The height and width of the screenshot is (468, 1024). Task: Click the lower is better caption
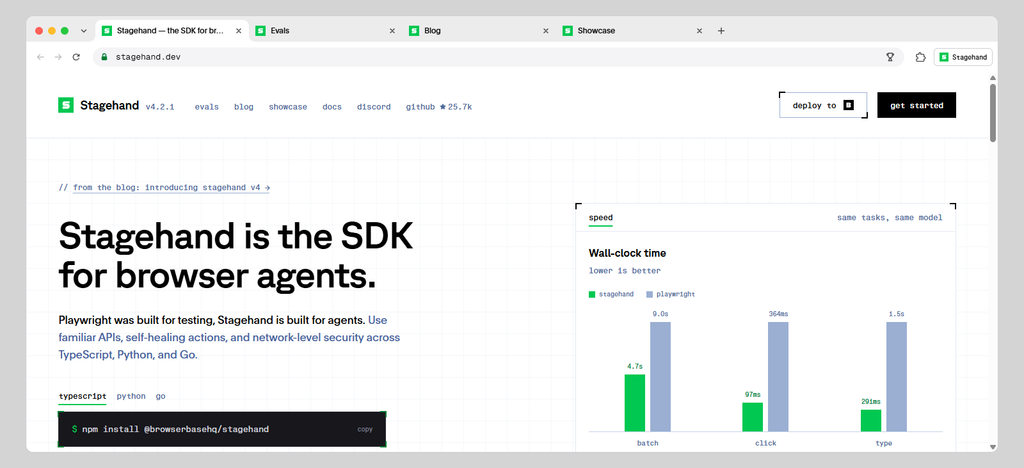624,271
